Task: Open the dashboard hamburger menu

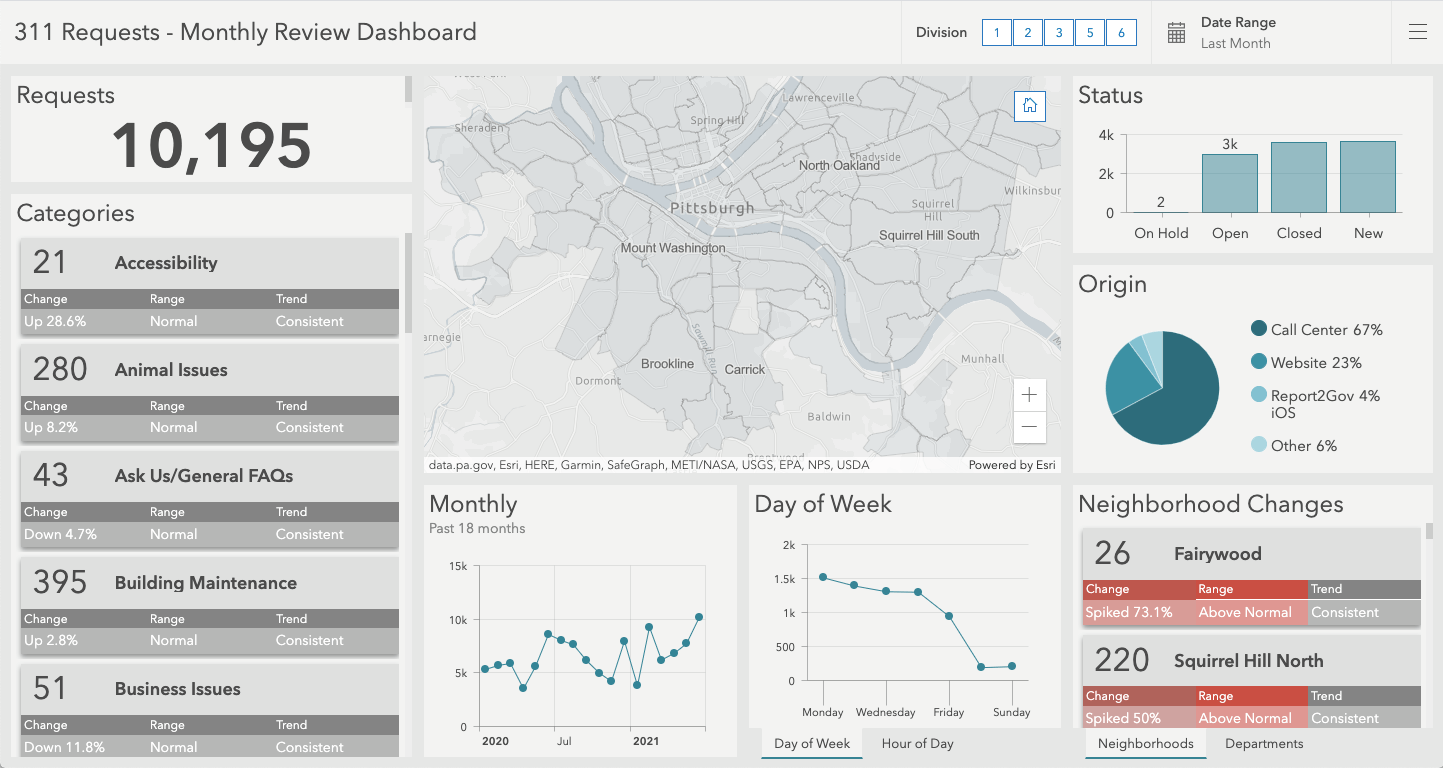Action: 1418,31
